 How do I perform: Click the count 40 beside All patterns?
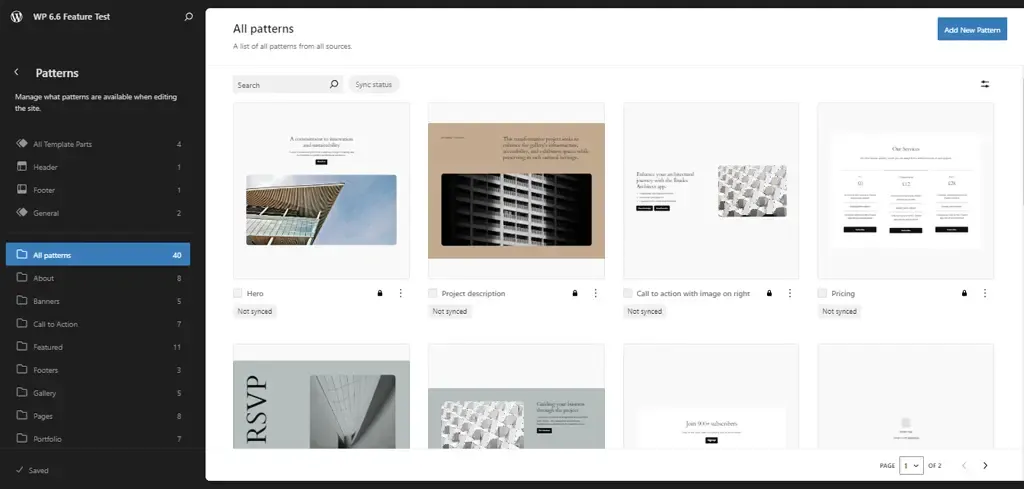pos(177,255)
